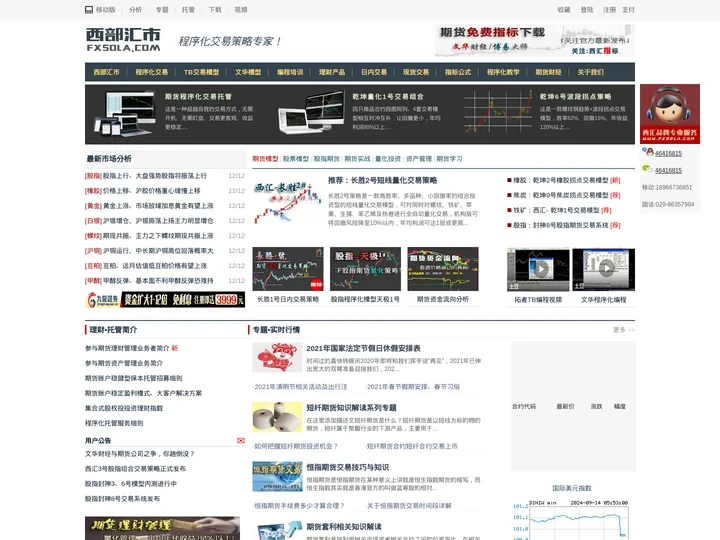This screenshot has width=720, height=540.
Task: Open 2021年国家法定节假日休假安排表 article
Action: (x=363, y=349)
